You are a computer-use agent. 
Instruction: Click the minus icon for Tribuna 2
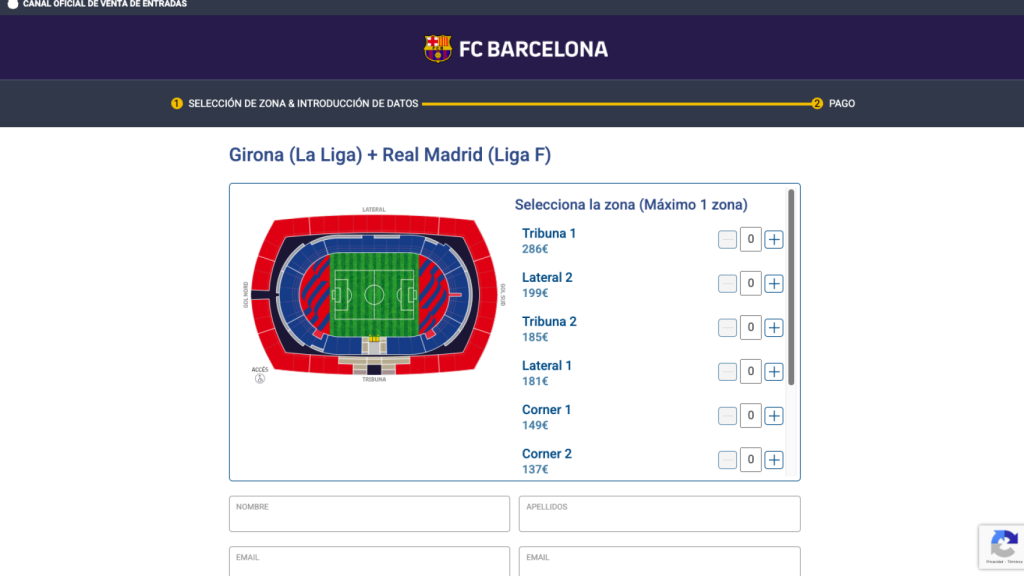coord(726,327)
